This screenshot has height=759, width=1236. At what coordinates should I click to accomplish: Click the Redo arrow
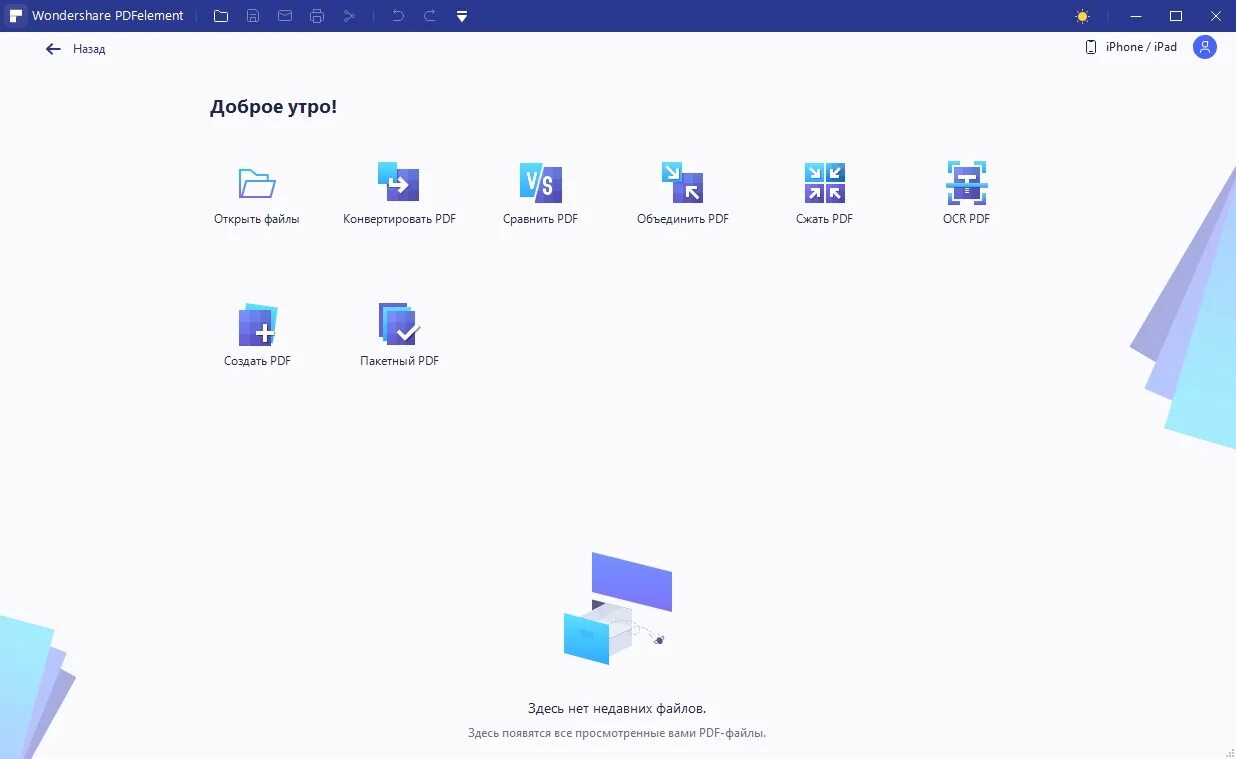pos(429,15)
